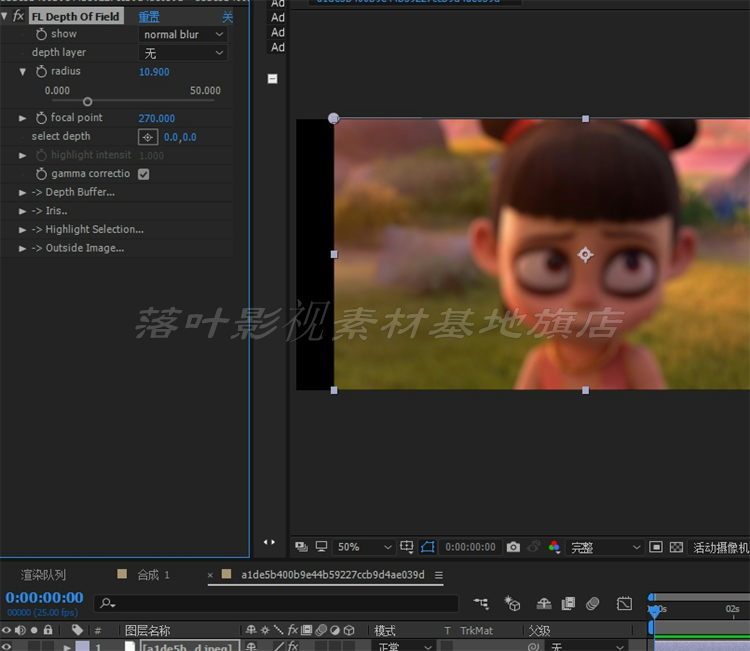Image resolution: width=750 pixels, height=651 pixels.
Task: Switch to the 渲染队列 tab
Action: 43,575
